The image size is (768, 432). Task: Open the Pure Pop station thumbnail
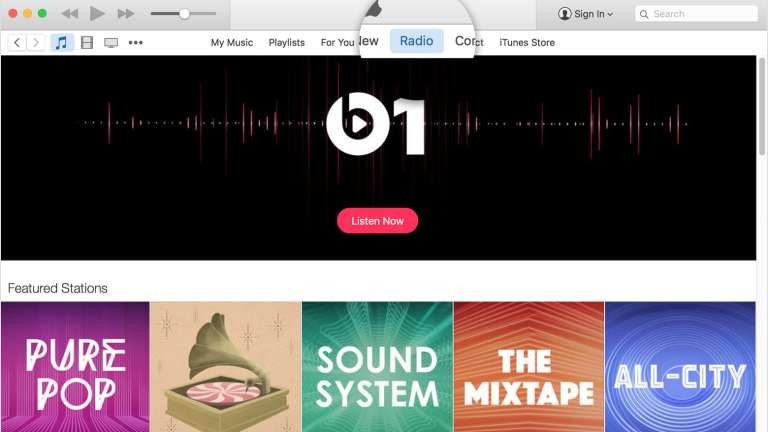[x=75, y=368]
